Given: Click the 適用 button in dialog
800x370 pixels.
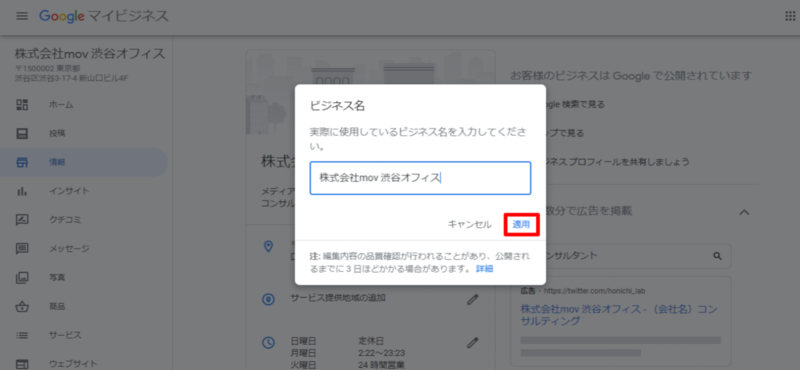Looking at the screenshot, I should (x=521, y=225).
